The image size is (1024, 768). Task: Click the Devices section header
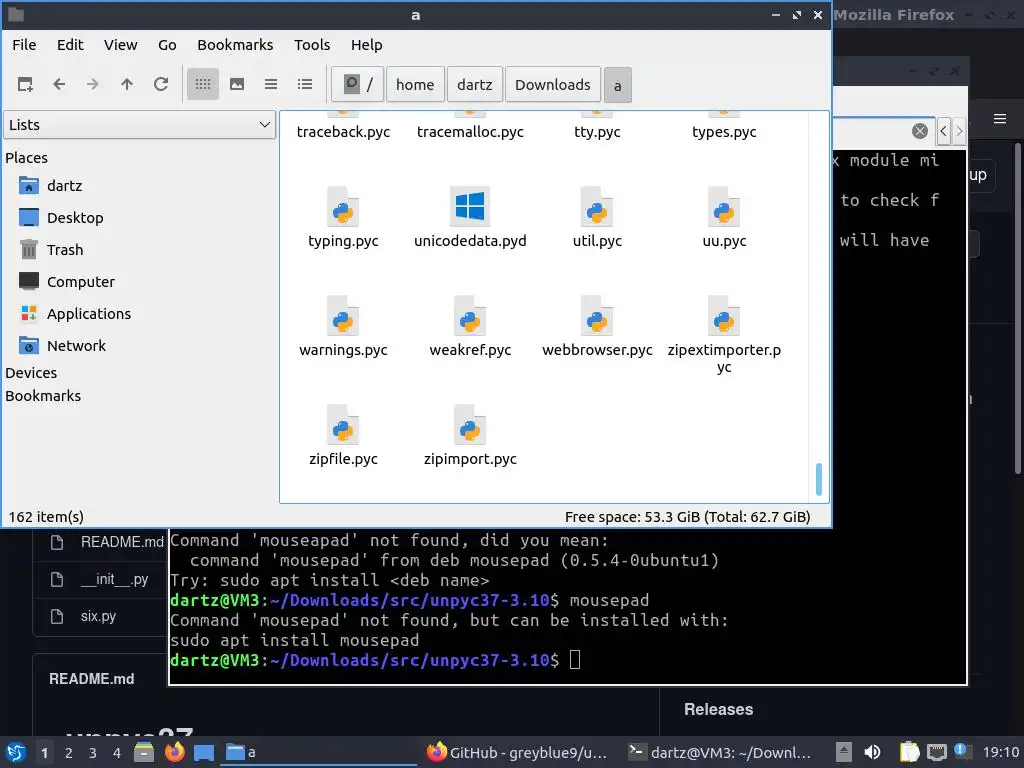[31, 373]
